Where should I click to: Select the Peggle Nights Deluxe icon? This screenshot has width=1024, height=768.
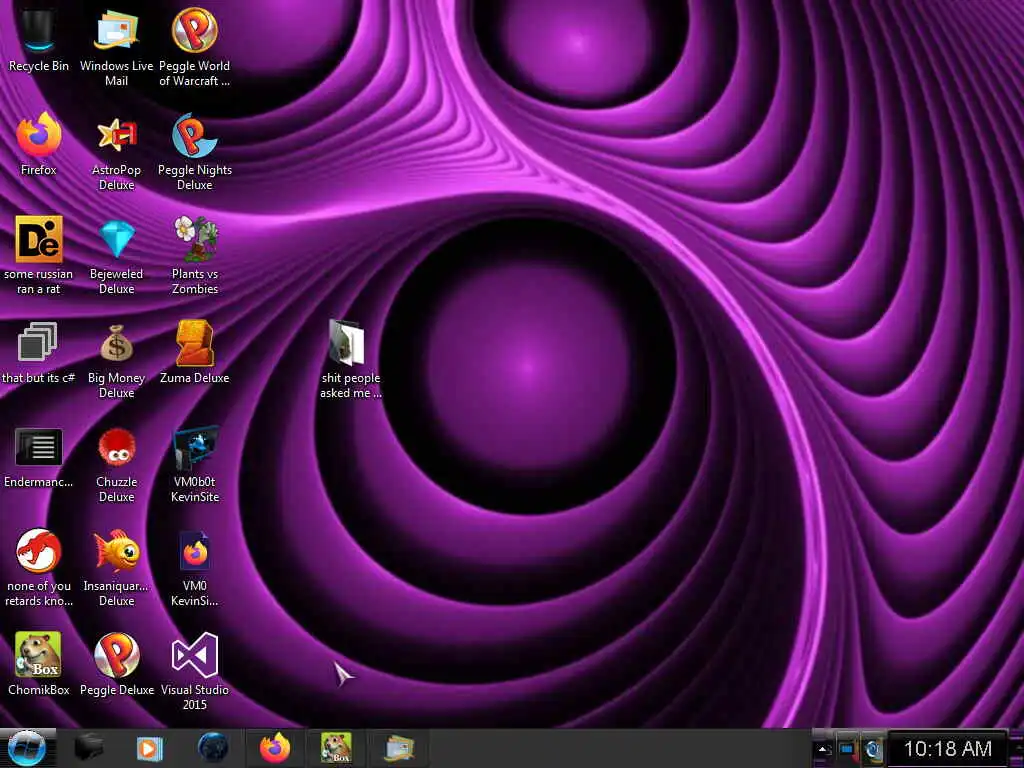point(195,152)
